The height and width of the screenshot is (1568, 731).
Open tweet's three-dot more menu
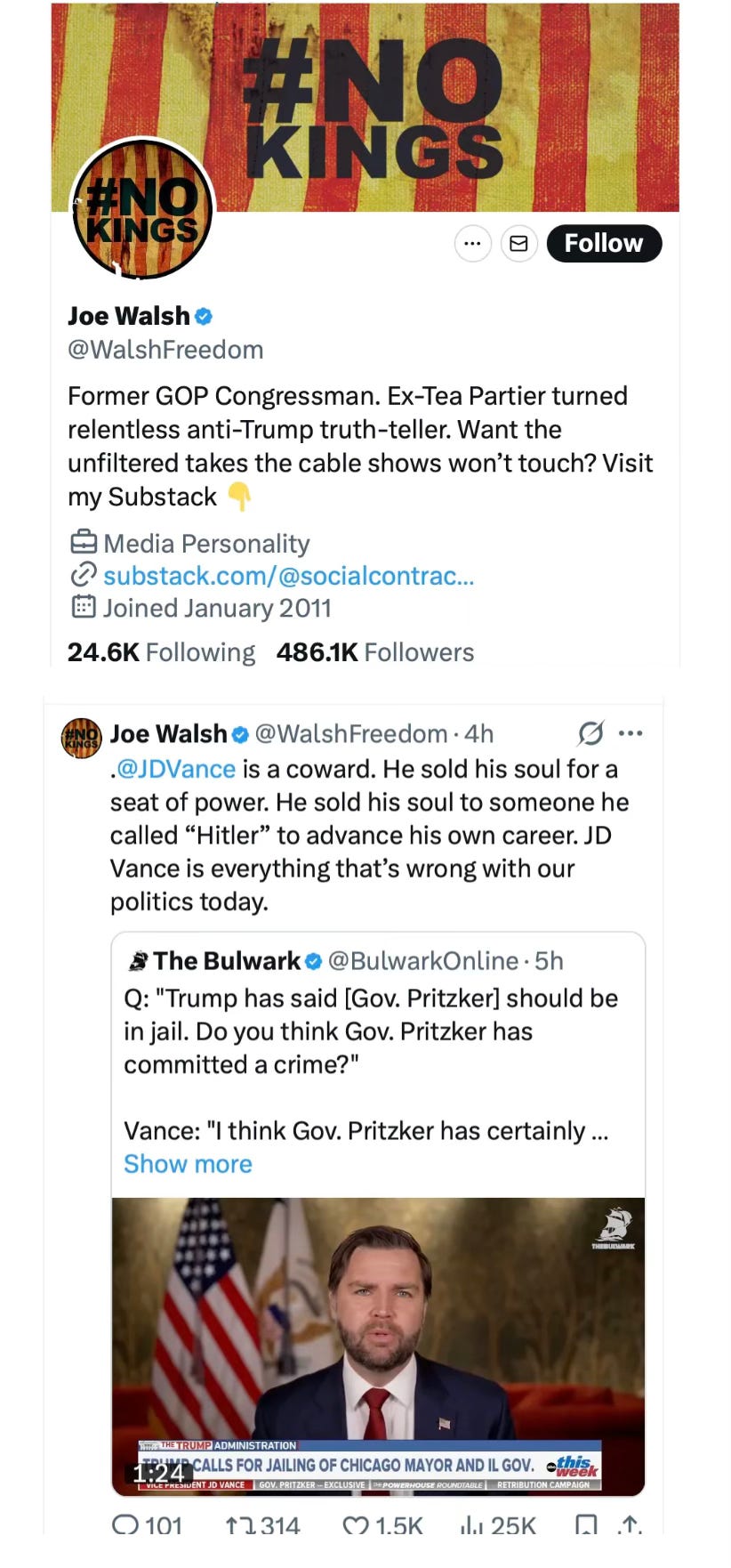631,733
